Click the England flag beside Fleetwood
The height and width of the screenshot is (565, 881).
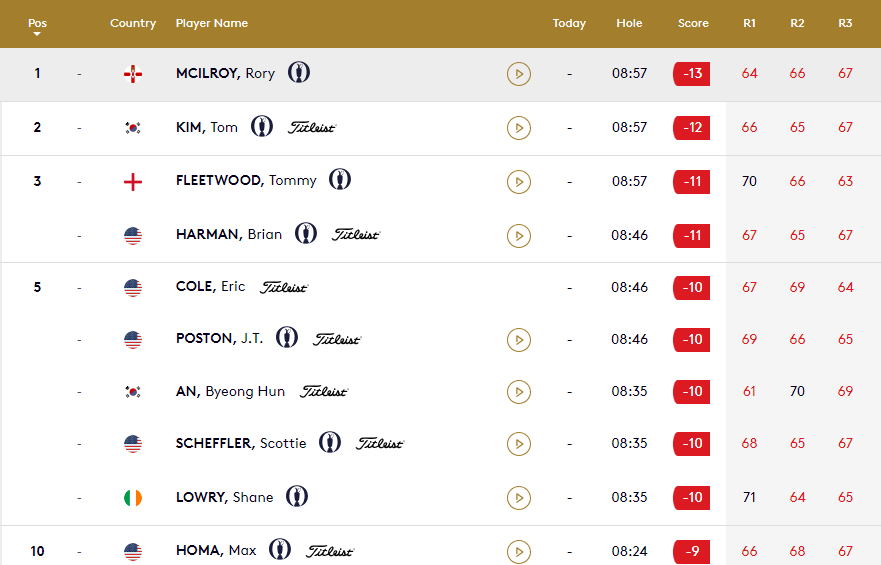tap(133, 182)
